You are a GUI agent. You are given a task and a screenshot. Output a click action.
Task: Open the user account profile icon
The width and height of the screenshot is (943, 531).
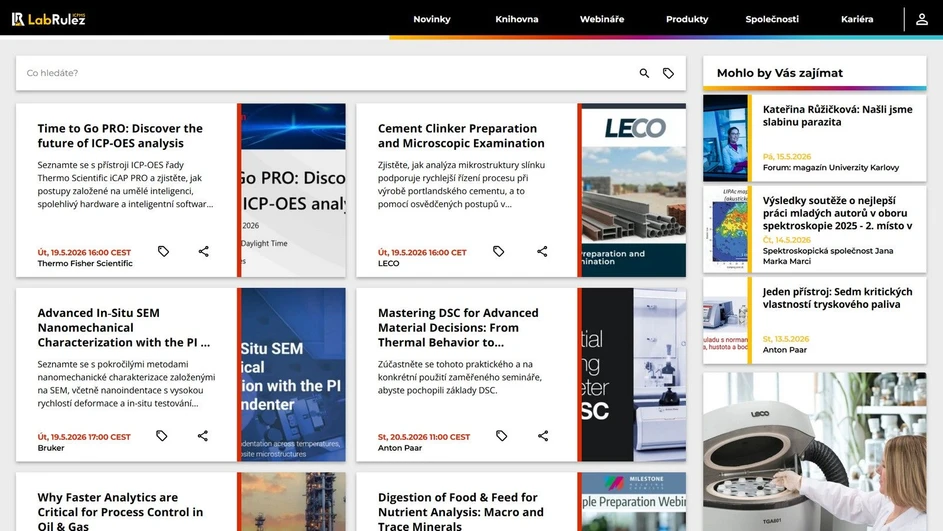tap(921, 19)
